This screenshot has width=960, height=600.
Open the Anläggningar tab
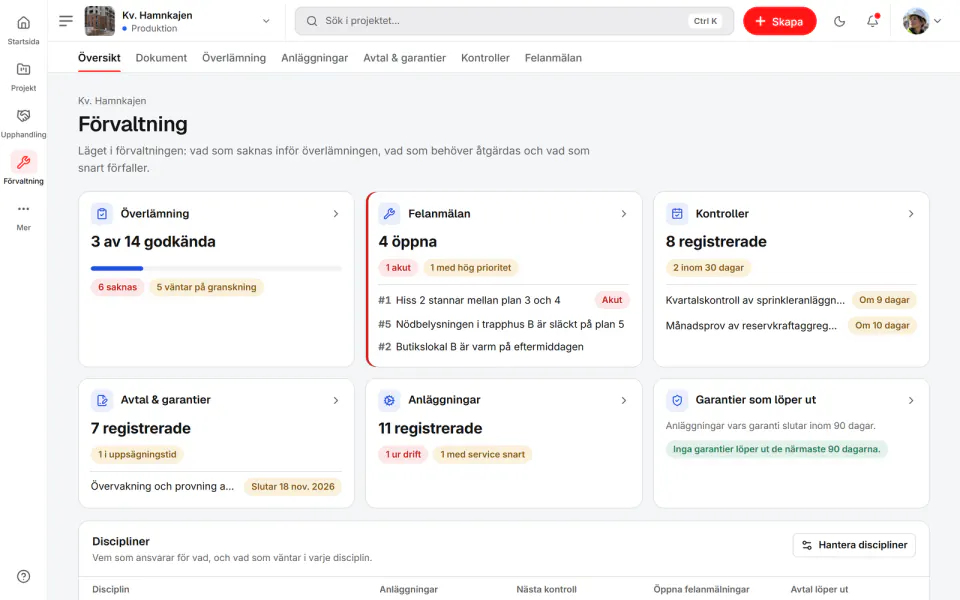(x=315, y=58)
